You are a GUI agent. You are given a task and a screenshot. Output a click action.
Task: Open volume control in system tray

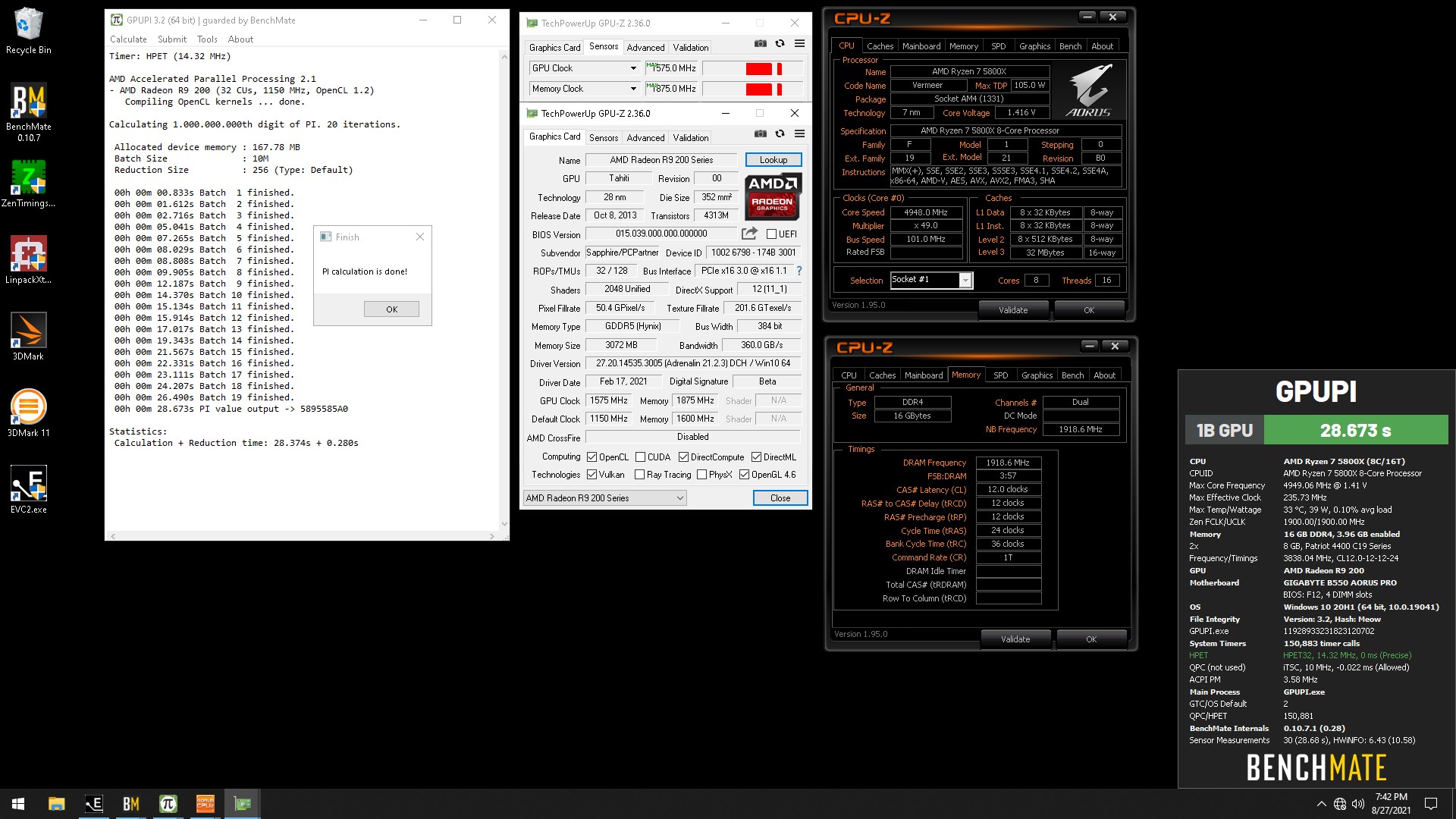(1358, 804)
